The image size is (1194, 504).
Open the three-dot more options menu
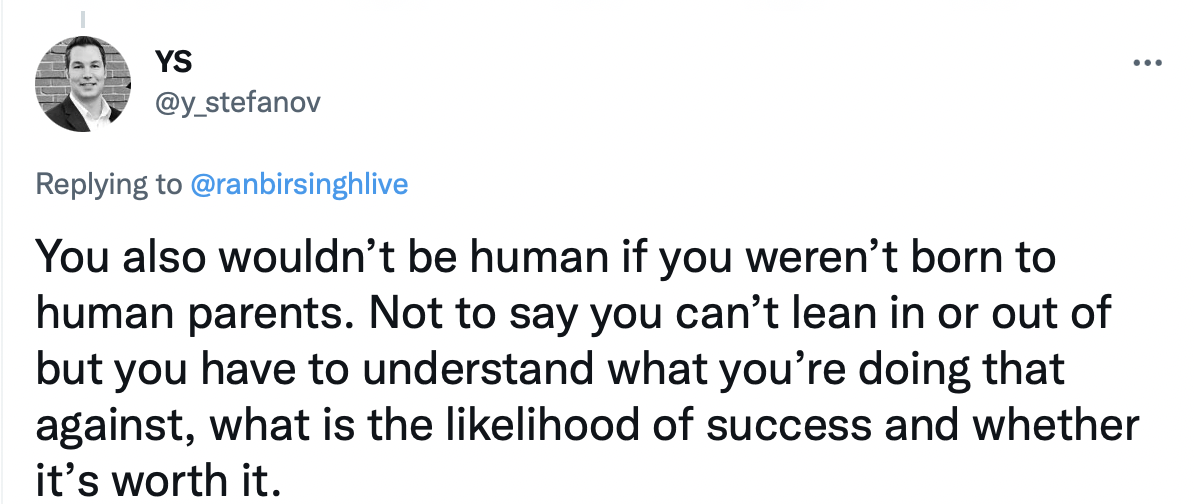(1148, 63)
